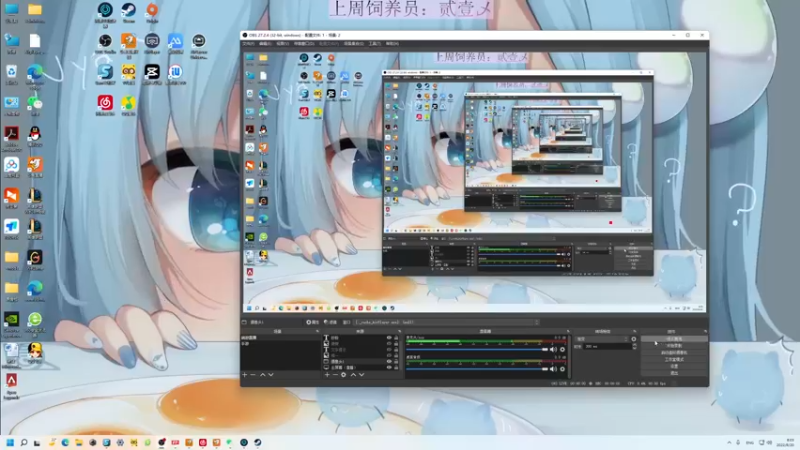
Task: Enable Studio Mode button
Action: point(673,359)
